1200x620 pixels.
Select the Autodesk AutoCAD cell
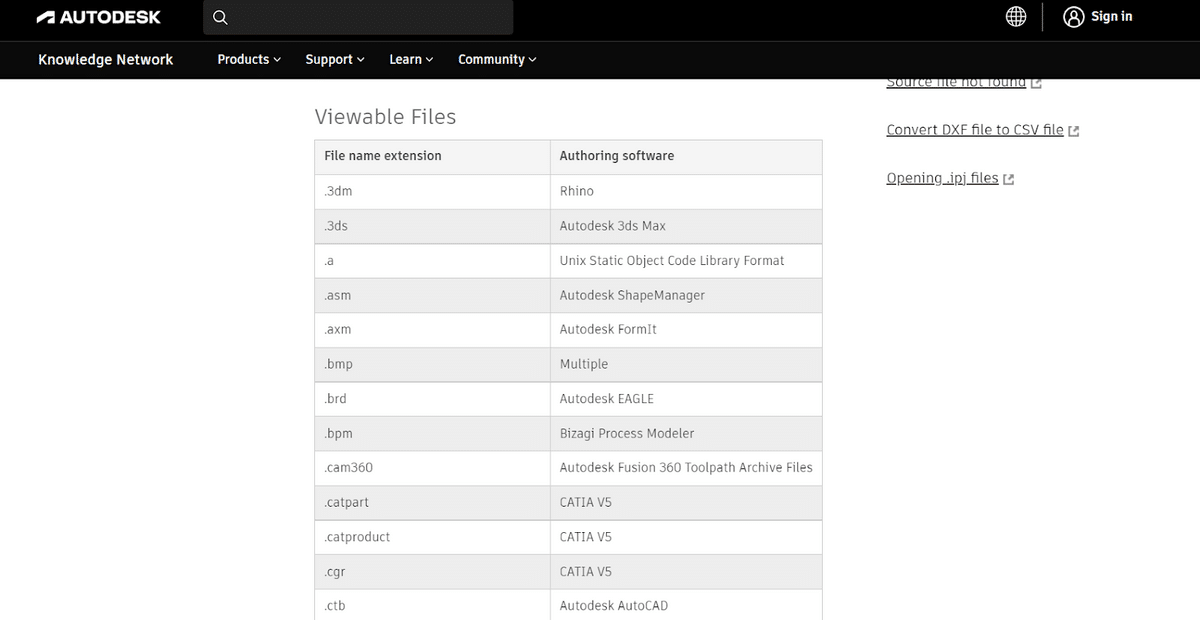(x=686, y=605)
